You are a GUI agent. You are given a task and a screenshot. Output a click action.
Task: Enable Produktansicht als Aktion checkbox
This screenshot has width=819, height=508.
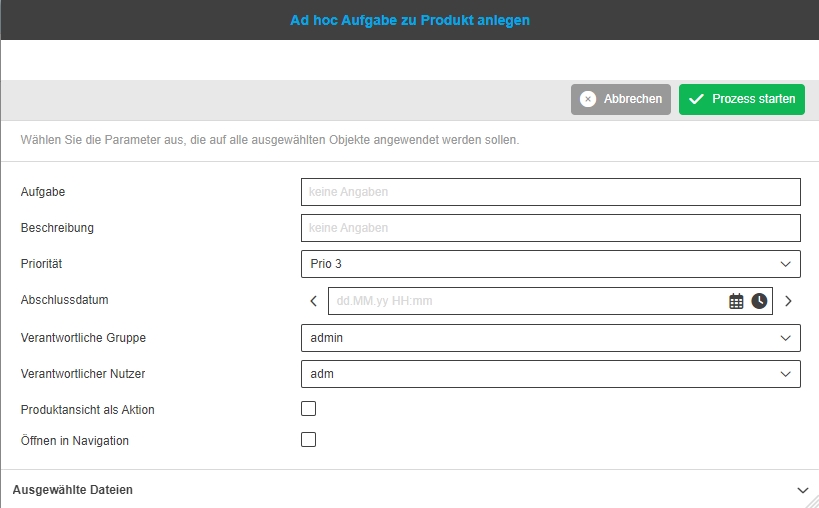tap(309, 409)
